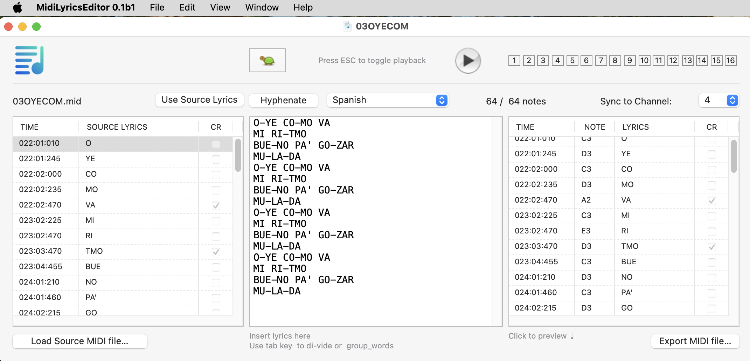Select source row 022:01:010 O
750x361 pixels.
(123, 143)
